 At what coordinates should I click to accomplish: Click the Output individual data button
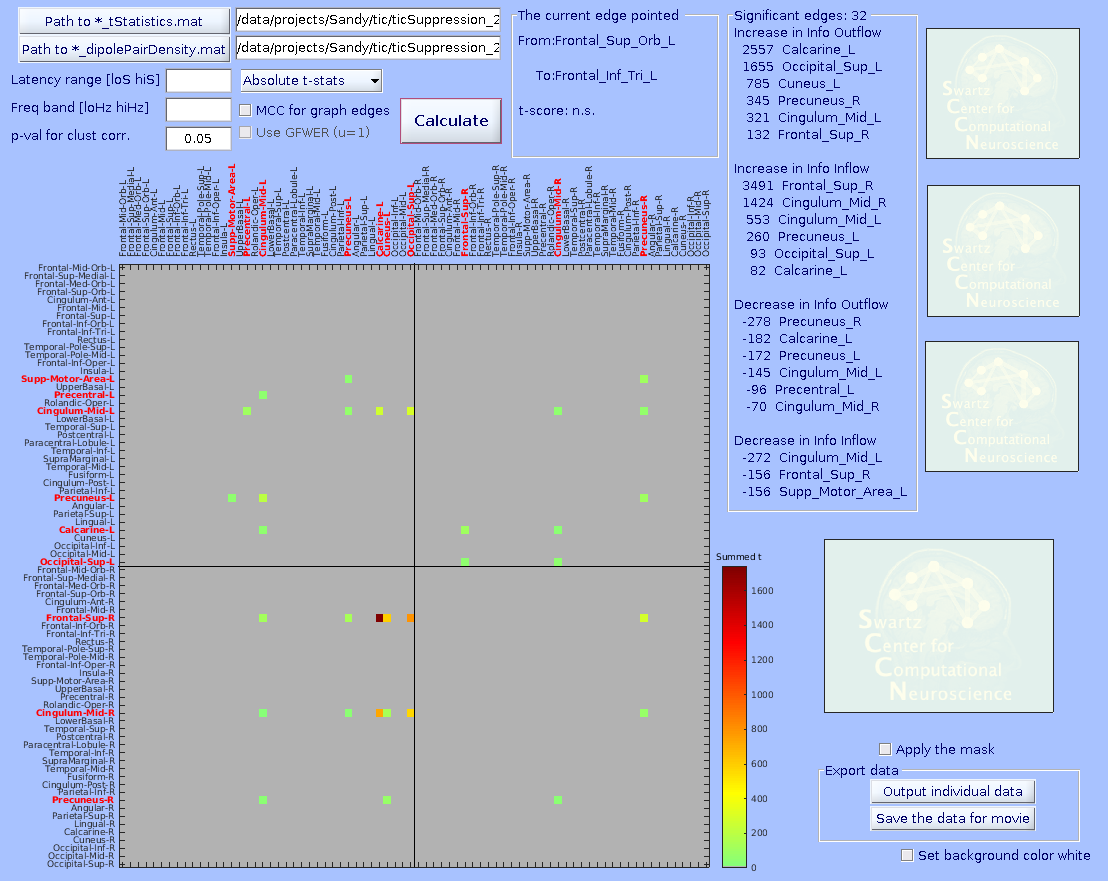pos(952,791)
